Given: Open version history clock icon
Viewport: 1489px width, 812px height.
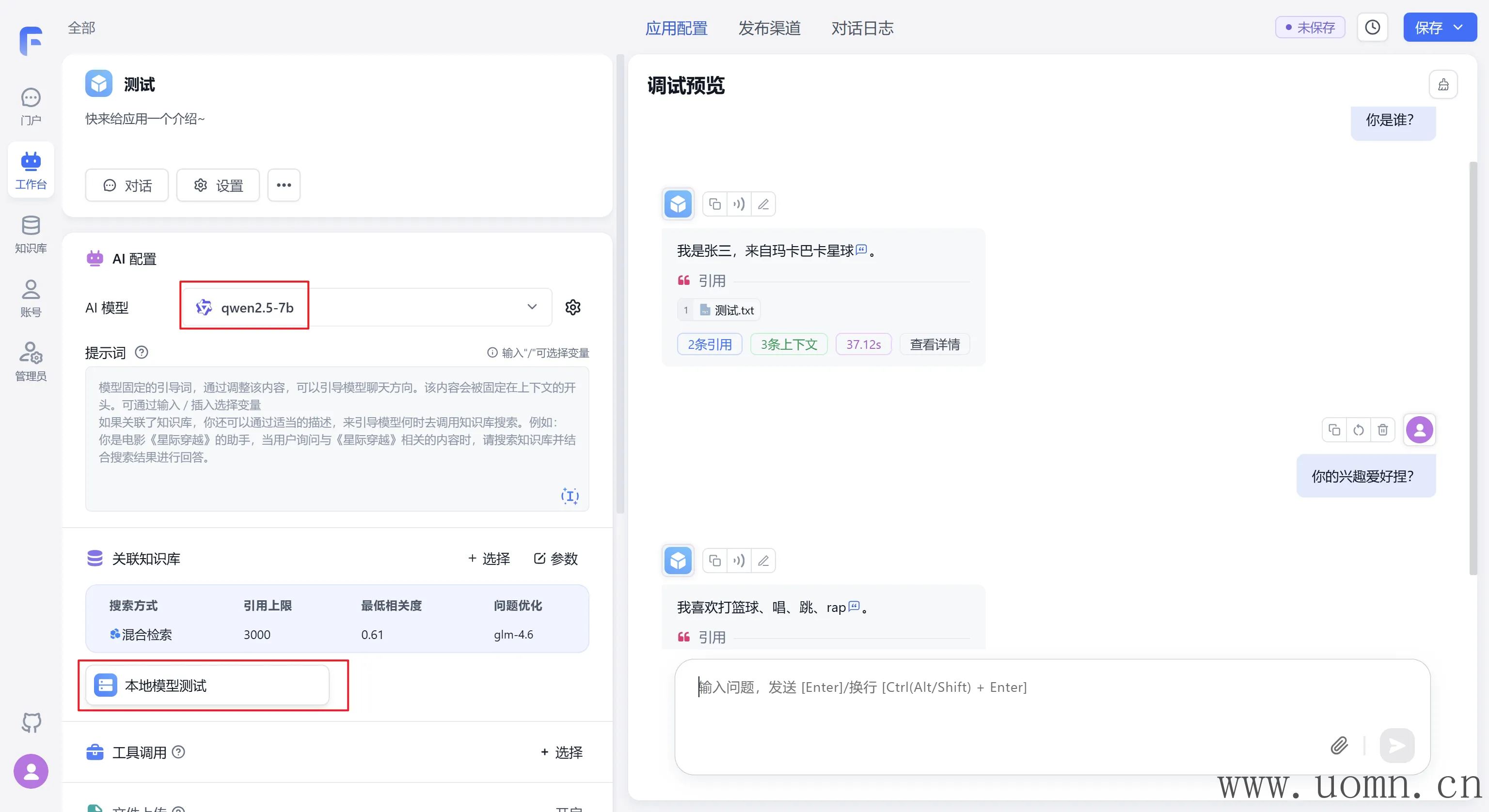Looking at the screenshot, I should pos(1372,28).
